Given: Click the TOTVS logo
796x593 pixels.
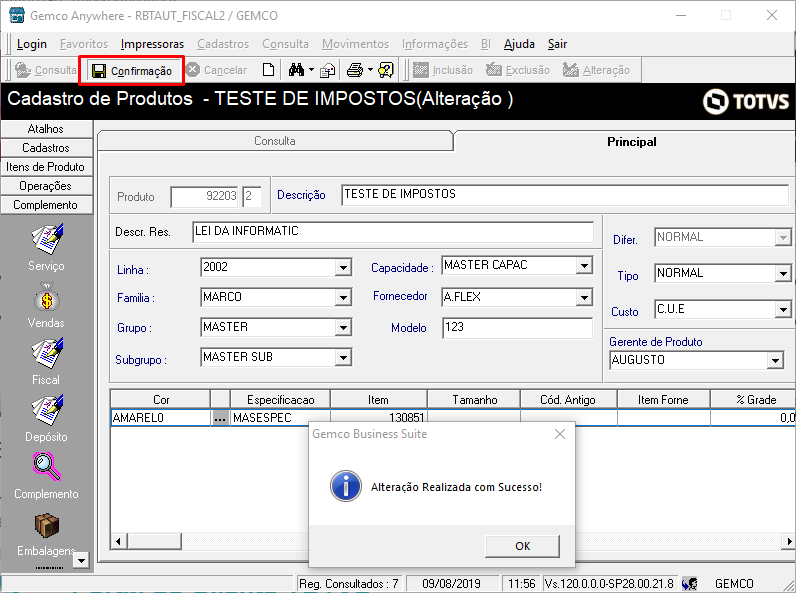Looking at the screenshot, I should 746,101.
